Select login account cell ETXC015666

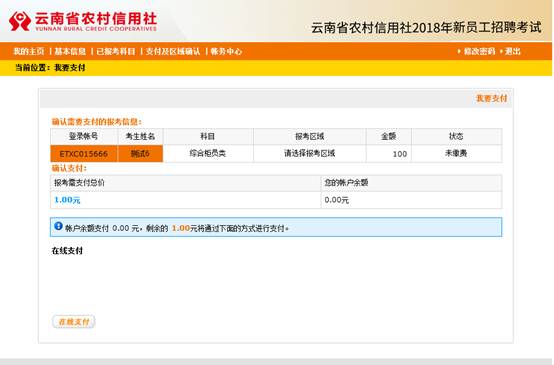[x=84, y=154]
